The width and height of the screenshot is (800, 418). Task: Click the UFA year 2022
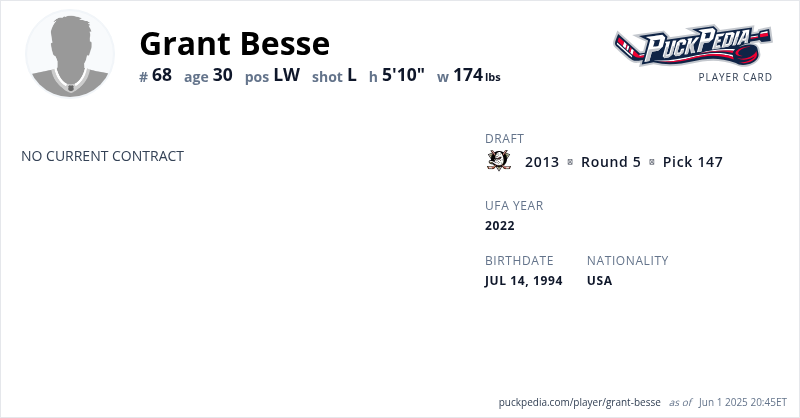[500, 226]
